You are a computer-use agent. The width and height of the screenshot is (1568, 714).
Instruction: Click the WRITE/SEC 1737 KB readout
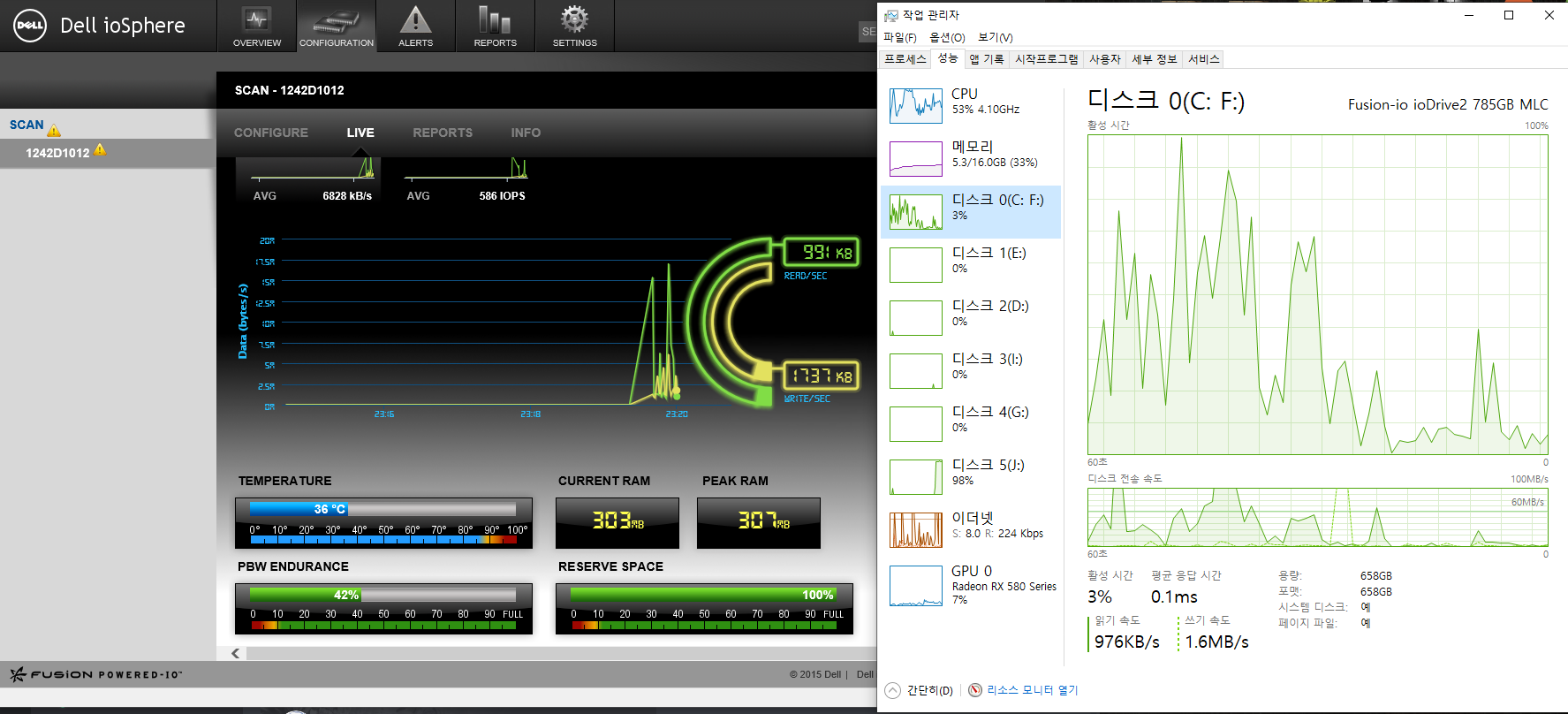pyautogui.click(x=821, y=376)
